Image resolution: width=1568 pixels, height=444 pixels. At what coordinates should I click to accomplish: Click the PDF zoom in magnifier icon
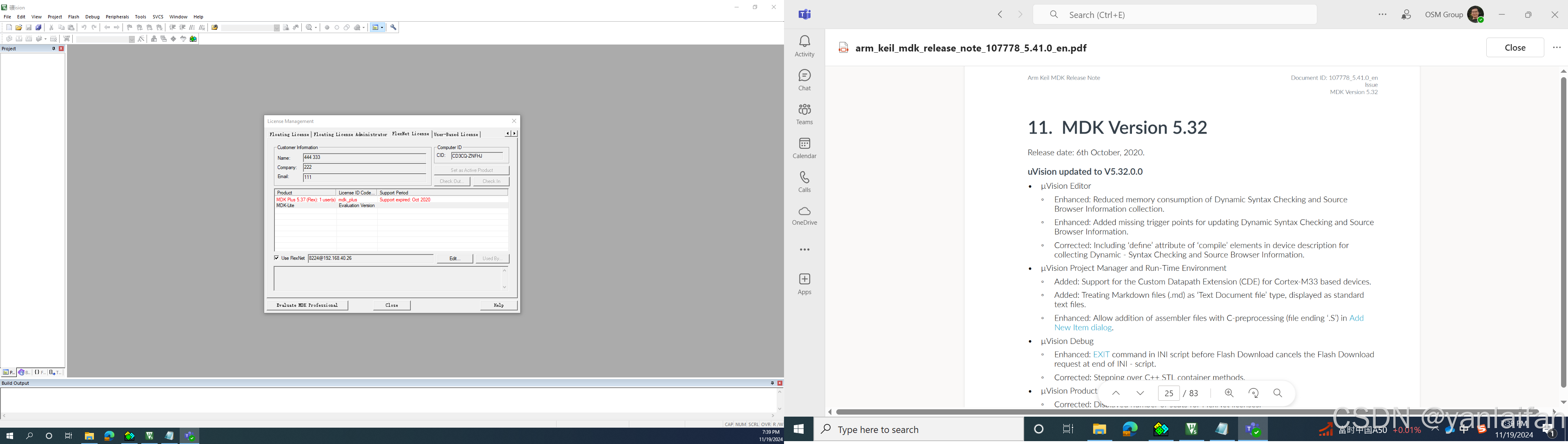[1229, 393]
